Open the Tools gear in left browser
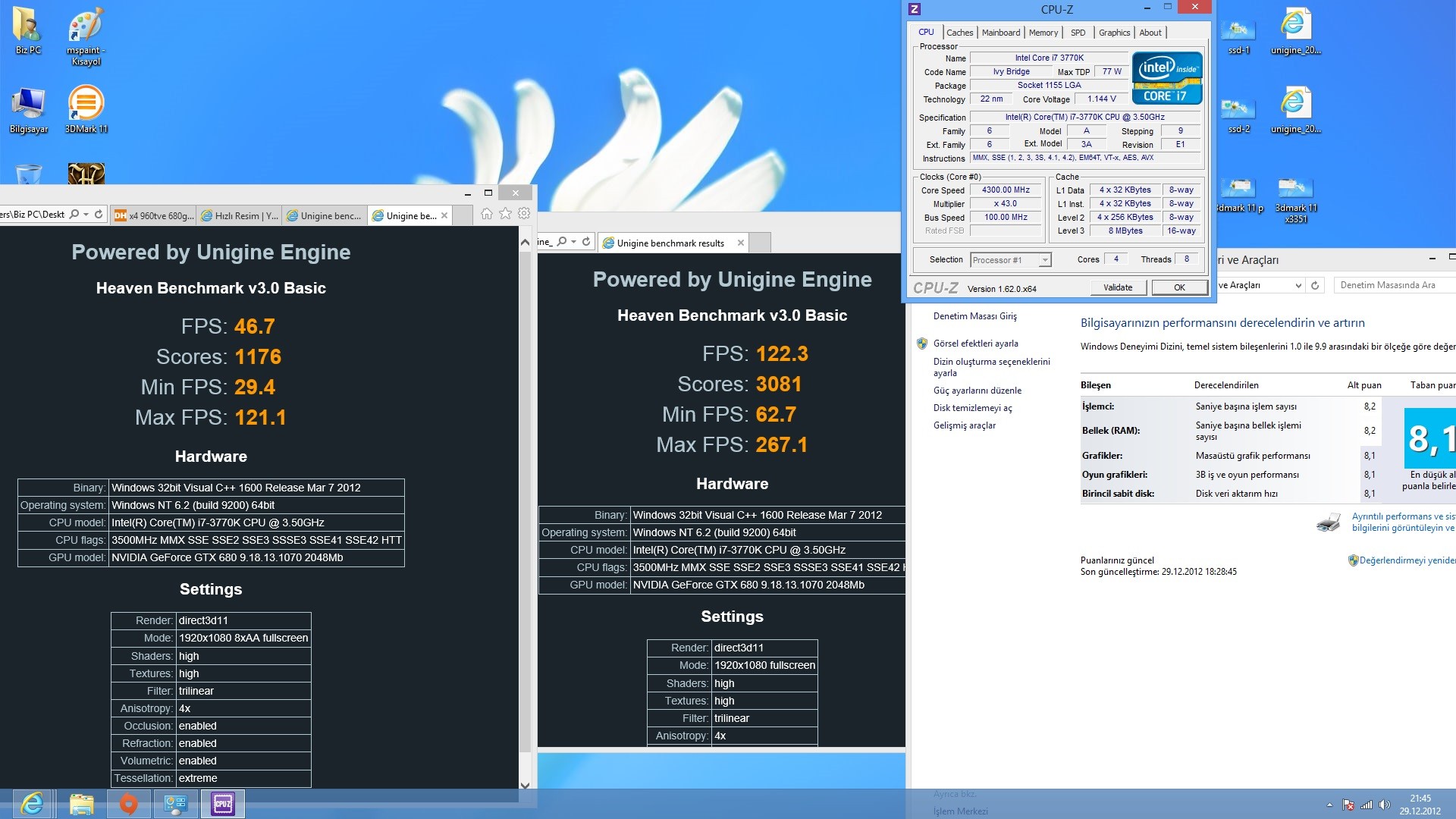This screenshot has width=1456, height=819. 524,215
